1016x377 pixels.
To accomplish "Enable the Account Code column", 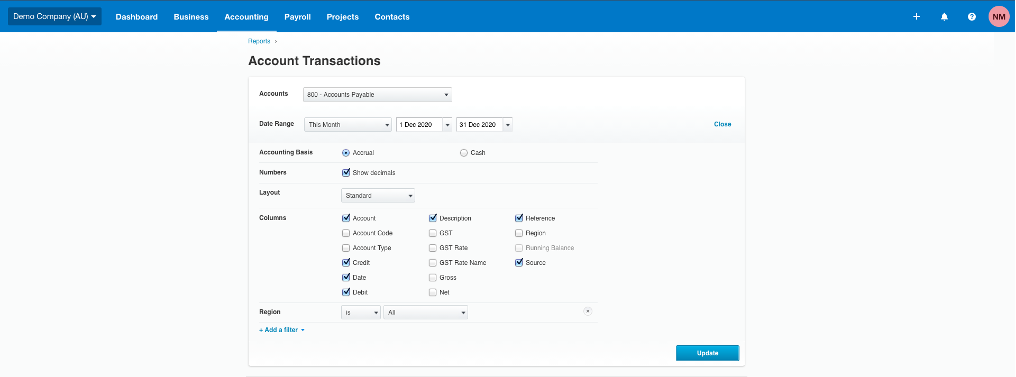I will coord(345,233).
